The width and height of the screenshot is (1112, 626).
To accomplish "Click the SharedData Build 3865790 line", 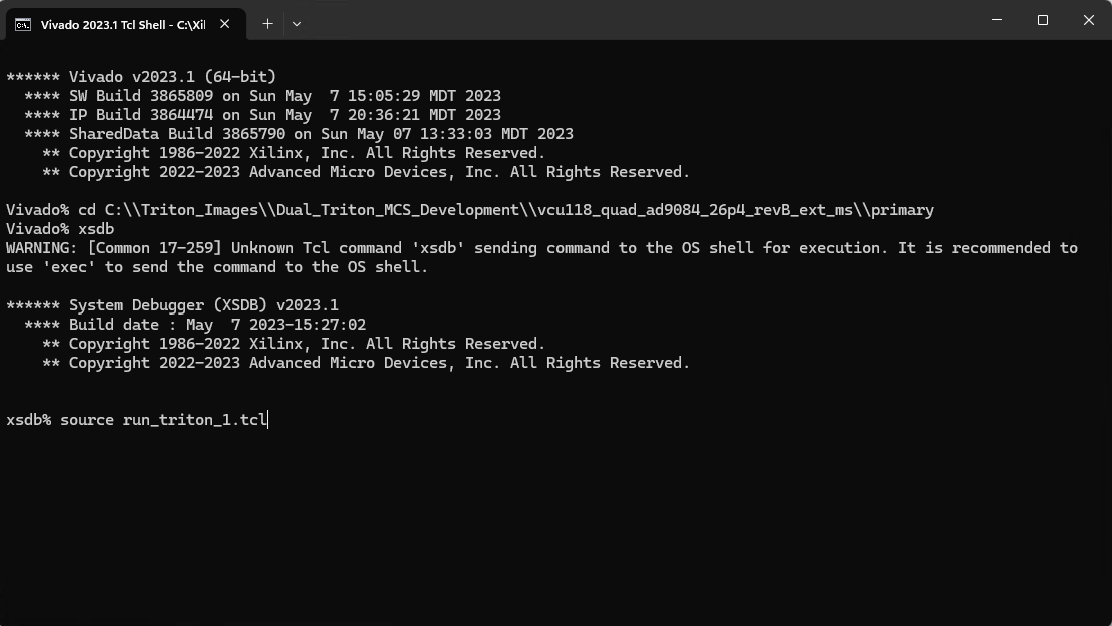I will coord(298,134).
